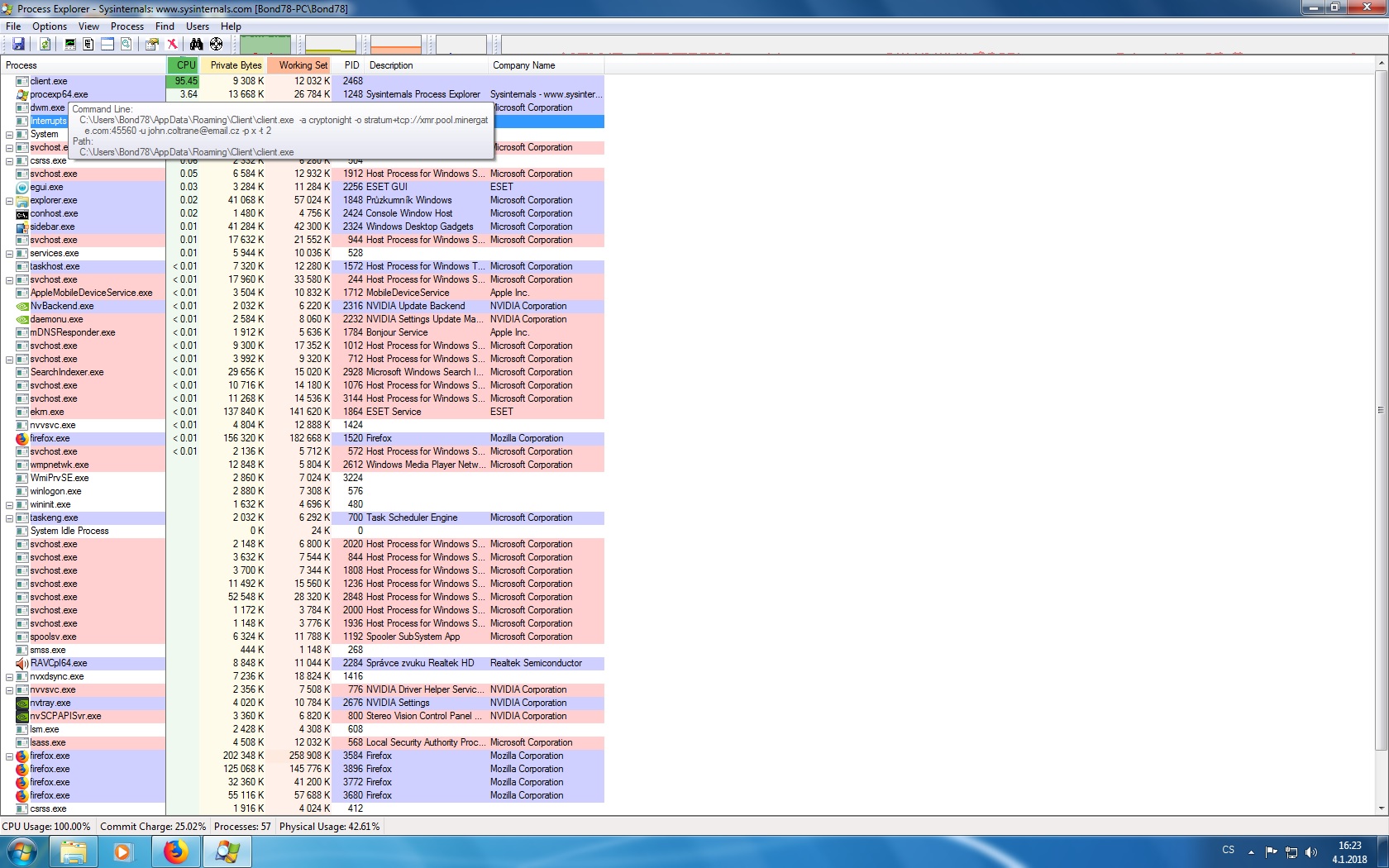1389x868 pixels.
Task: Collapse the explorer.exe tree node
Action: tap(9, 200)
